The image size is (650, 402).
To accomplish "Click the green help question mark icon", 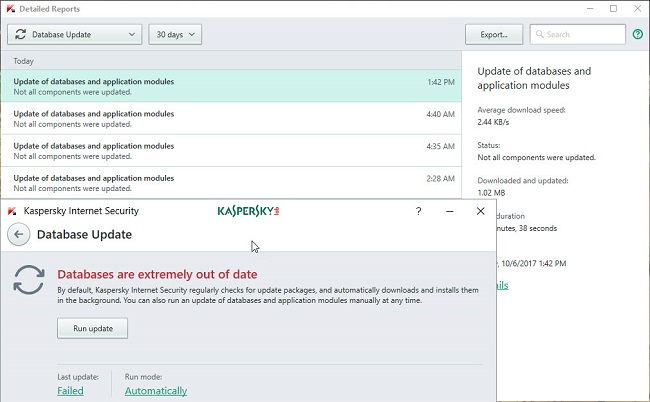I will (x=637, y=34).
